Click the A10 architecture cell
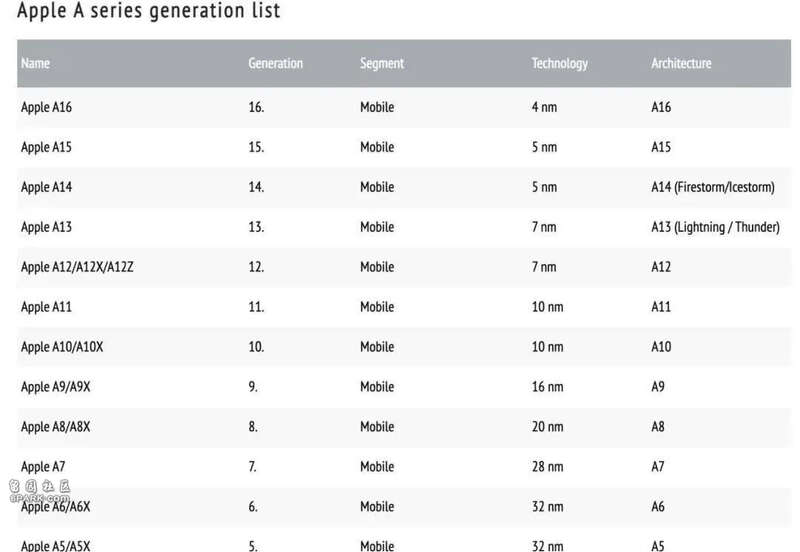The height and width of the screenshot is (552, 800). 661,346
